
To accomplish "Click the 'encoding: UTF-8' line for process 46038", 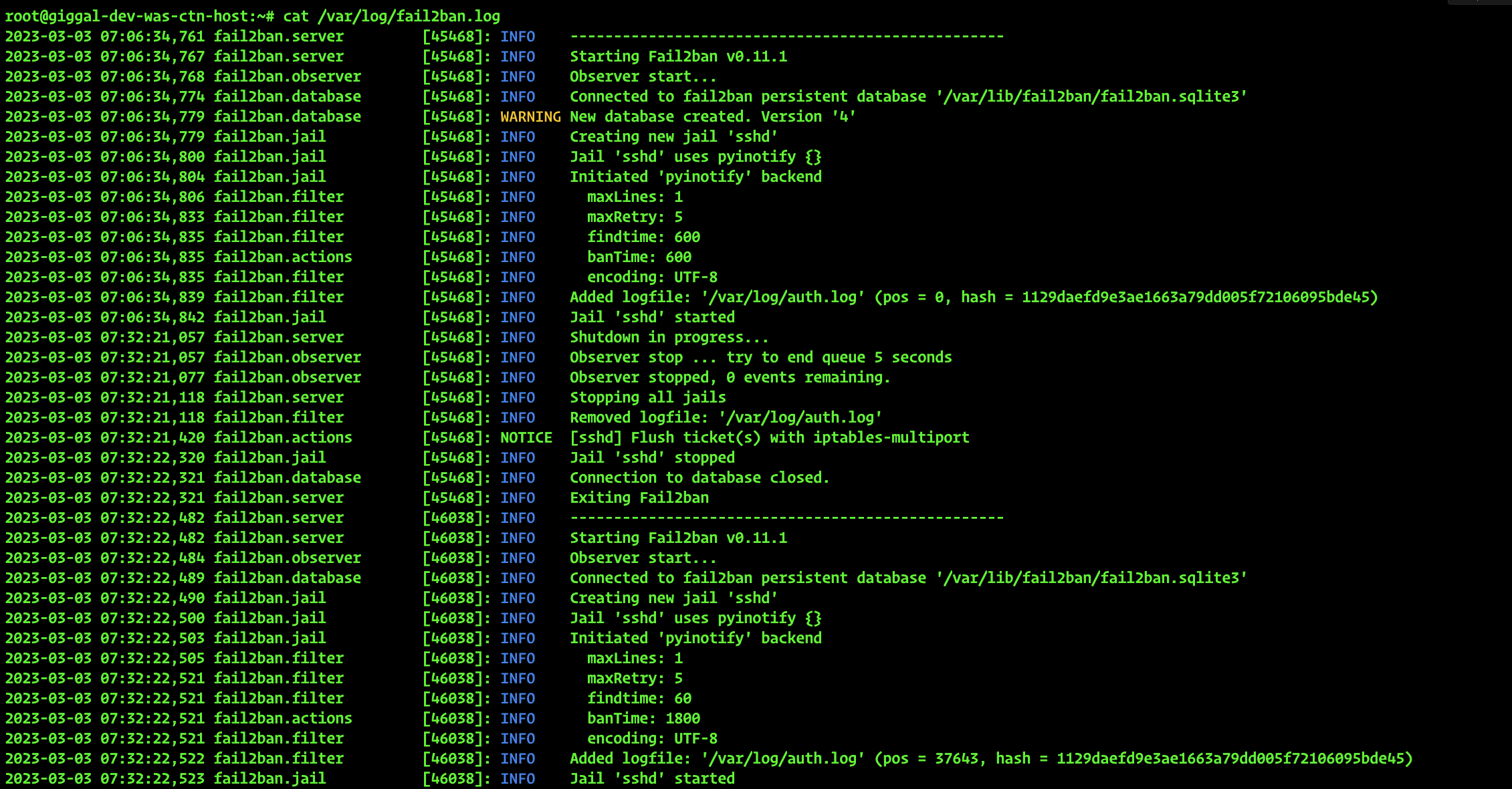I will [652, 738].
